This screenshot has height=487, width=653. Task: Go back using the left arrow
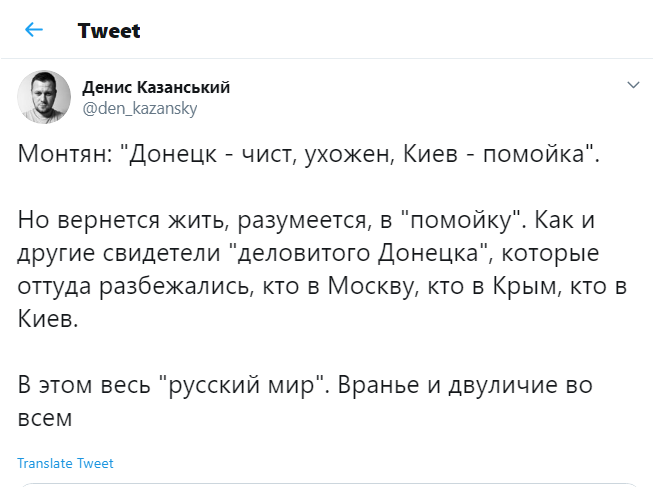coord(34,30)
